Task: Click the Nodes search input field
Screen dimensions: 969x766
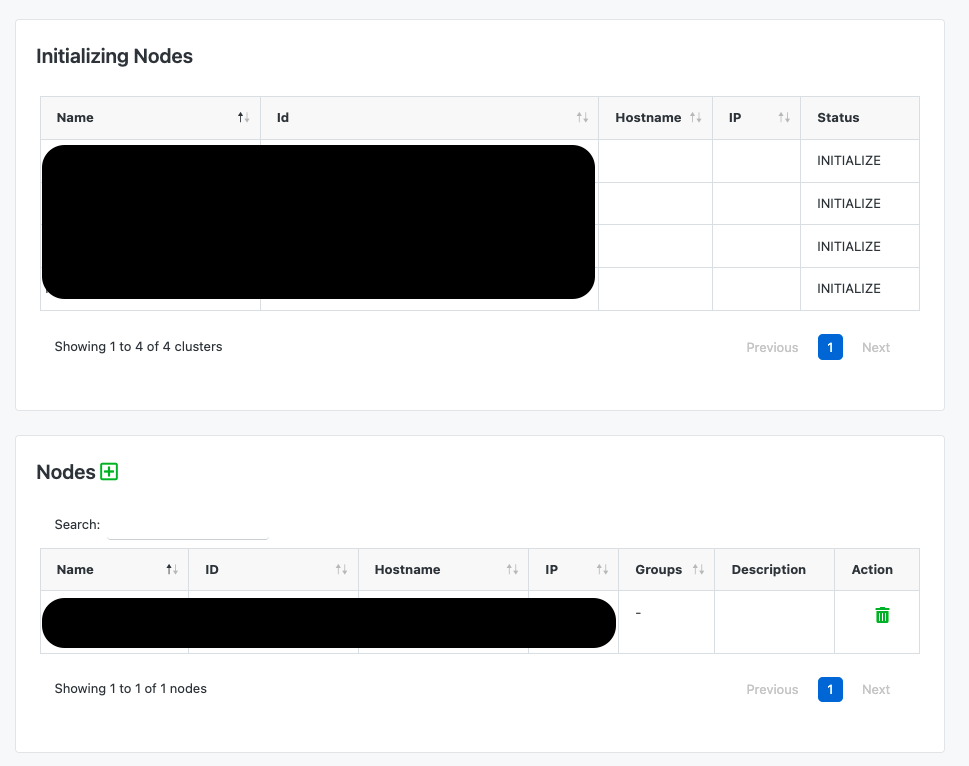Action: pyautogui.click(x=188, y=526)
